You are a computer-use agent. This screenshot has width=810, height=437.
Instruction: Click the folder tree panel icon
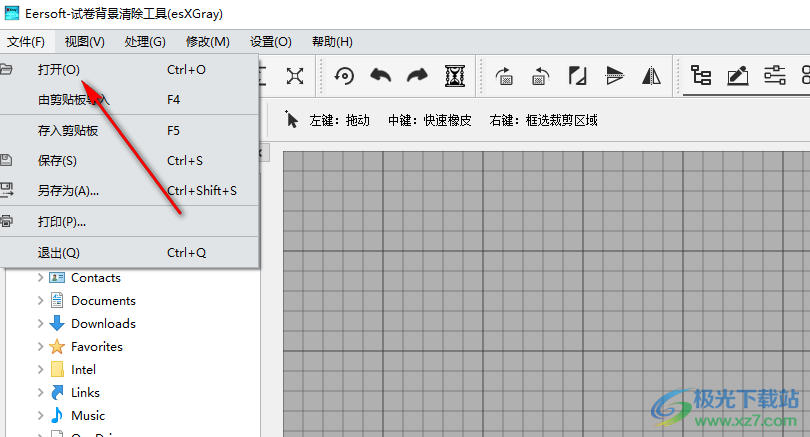pos(701,76)
